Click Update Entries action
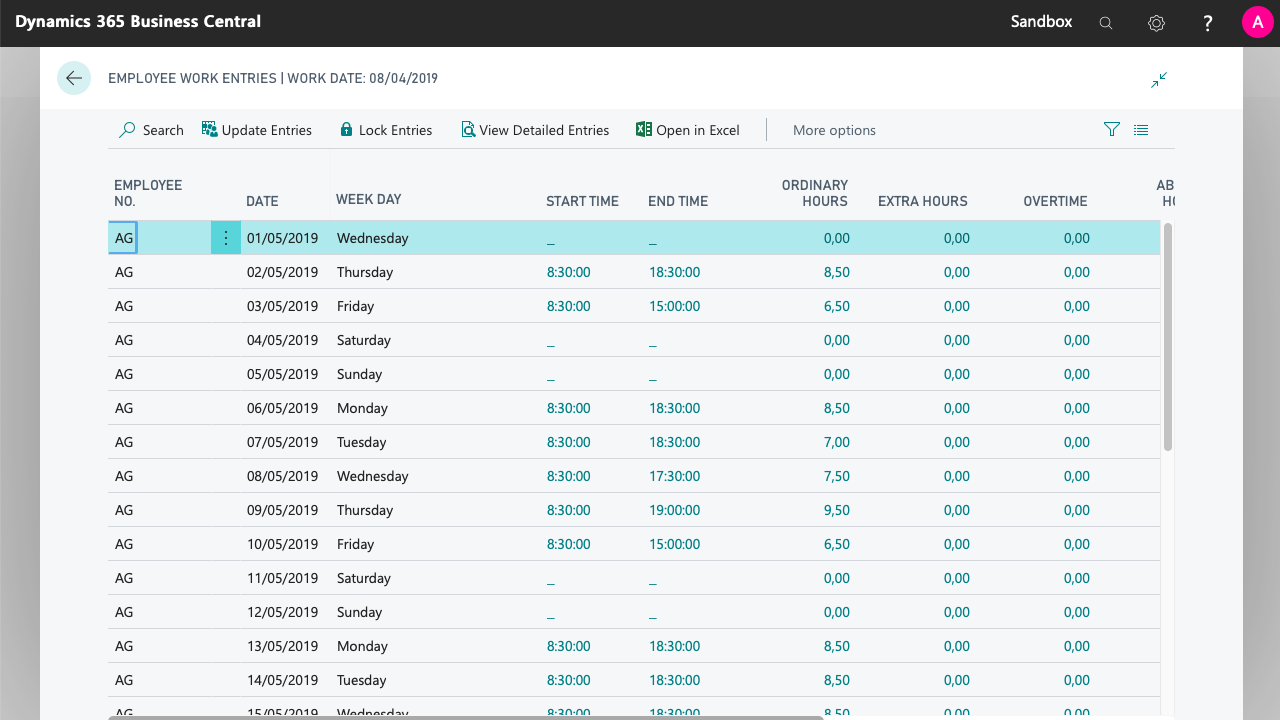Viewport: 1280px width, 720px height. (x=257, y=130)
